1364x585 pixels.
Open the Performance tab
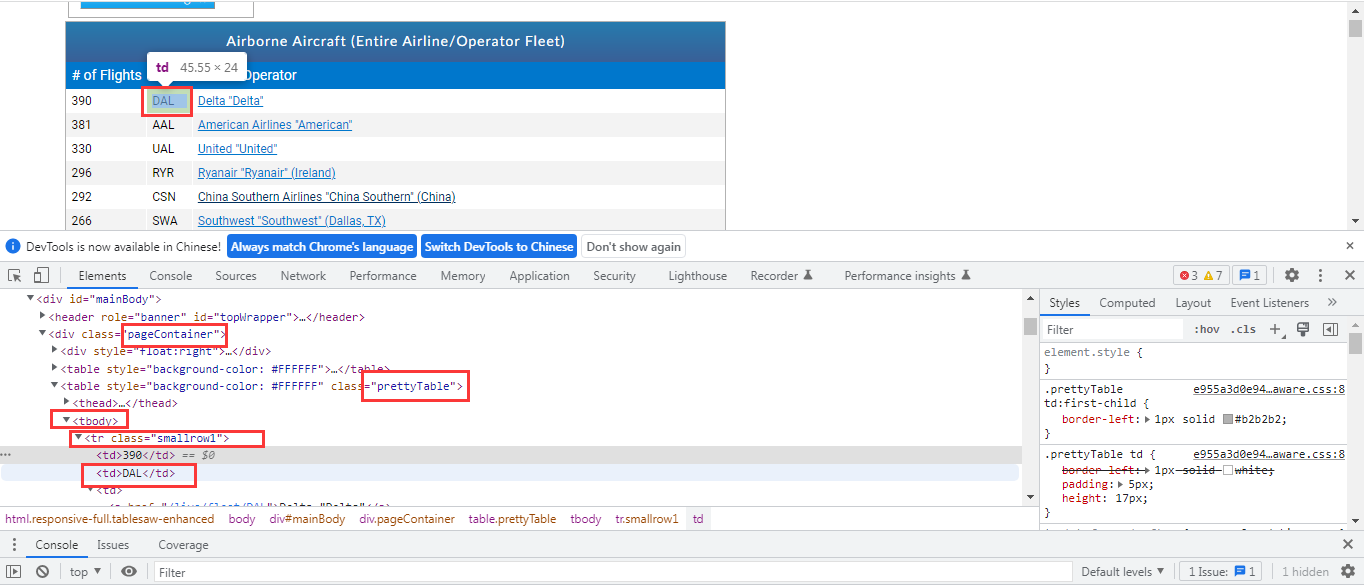[383, 275]
